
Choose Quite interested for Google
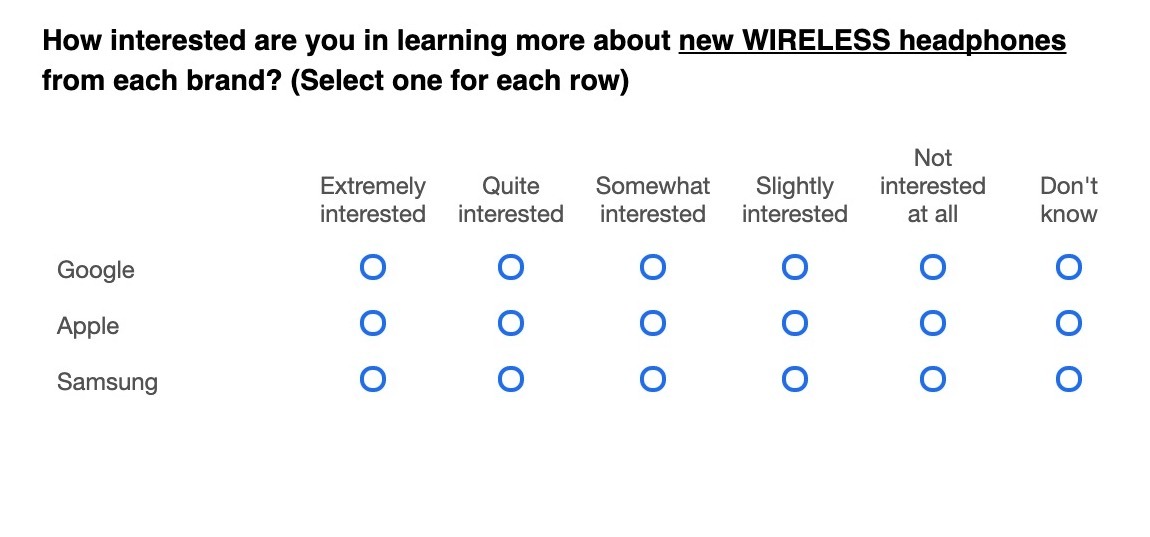pos(511,268)
